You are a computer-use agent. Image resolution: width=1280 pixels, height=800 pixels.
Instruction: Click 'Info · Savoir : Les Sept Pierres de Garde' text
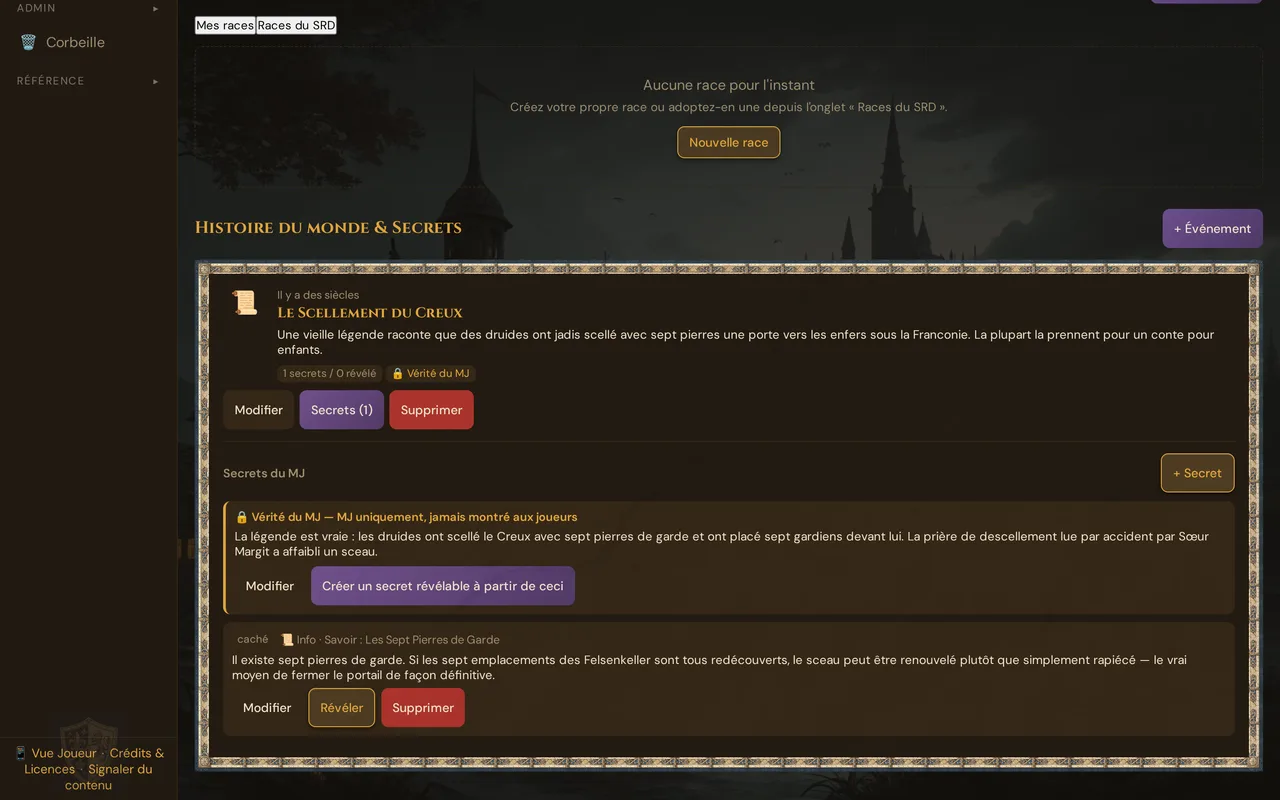(x=398, y=640)
